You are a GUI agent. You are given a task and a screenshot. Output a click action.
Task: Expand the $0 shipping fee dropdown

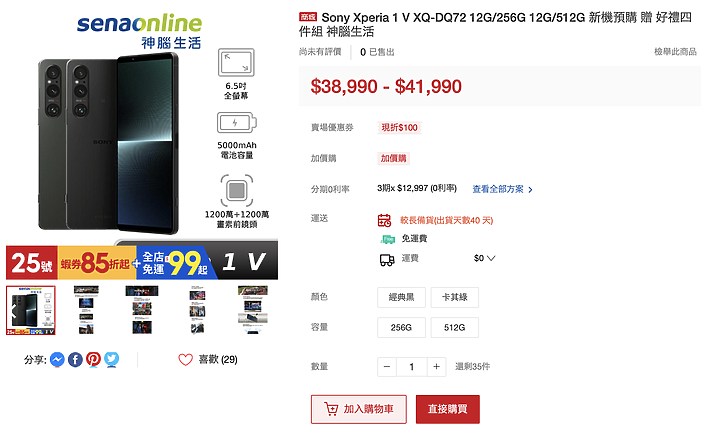[x=484, y=258]
